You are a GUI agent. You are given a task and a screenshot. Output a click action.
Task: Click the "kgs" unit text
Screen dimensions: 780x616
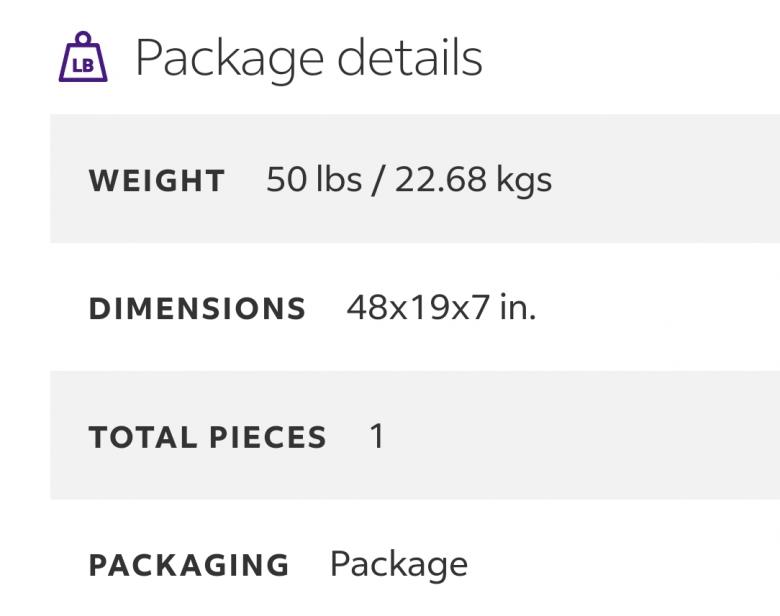[x=524, y=181]
